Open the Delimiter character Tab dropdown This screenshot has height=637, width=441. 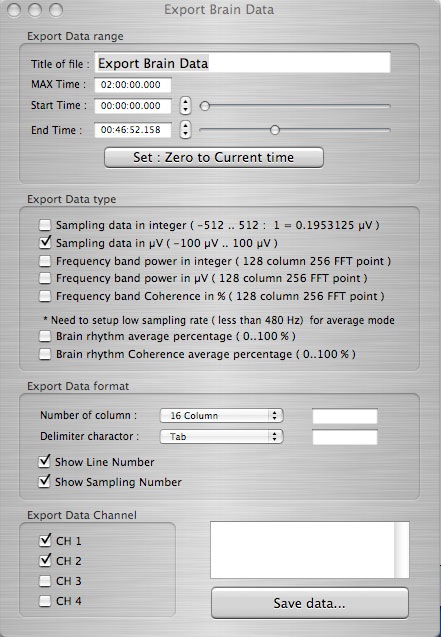tap(222, 437)
